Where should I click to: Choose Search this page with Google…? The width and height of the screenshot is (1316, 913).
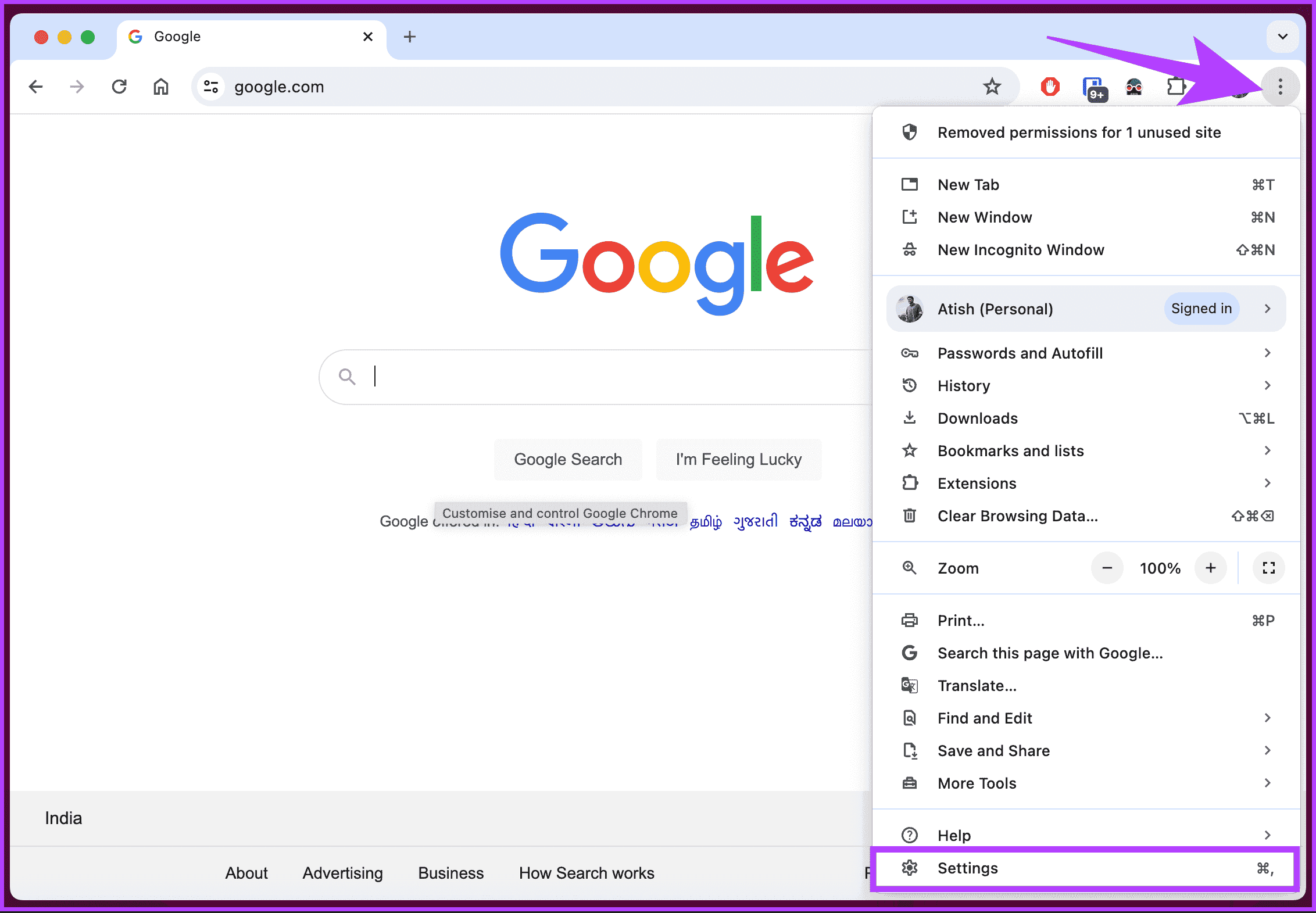(1086, 653)
